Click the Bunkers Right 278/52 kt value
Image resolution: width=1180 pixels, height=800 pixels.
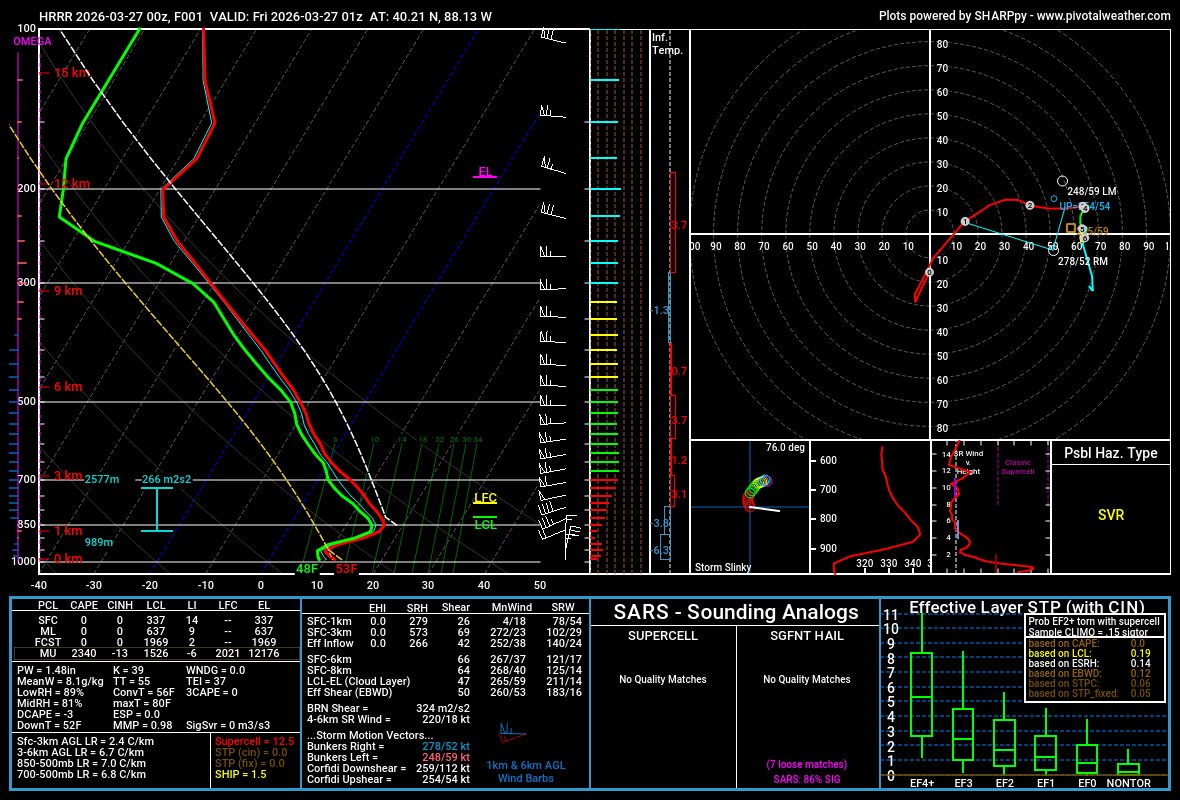click(x=446, y=747)
